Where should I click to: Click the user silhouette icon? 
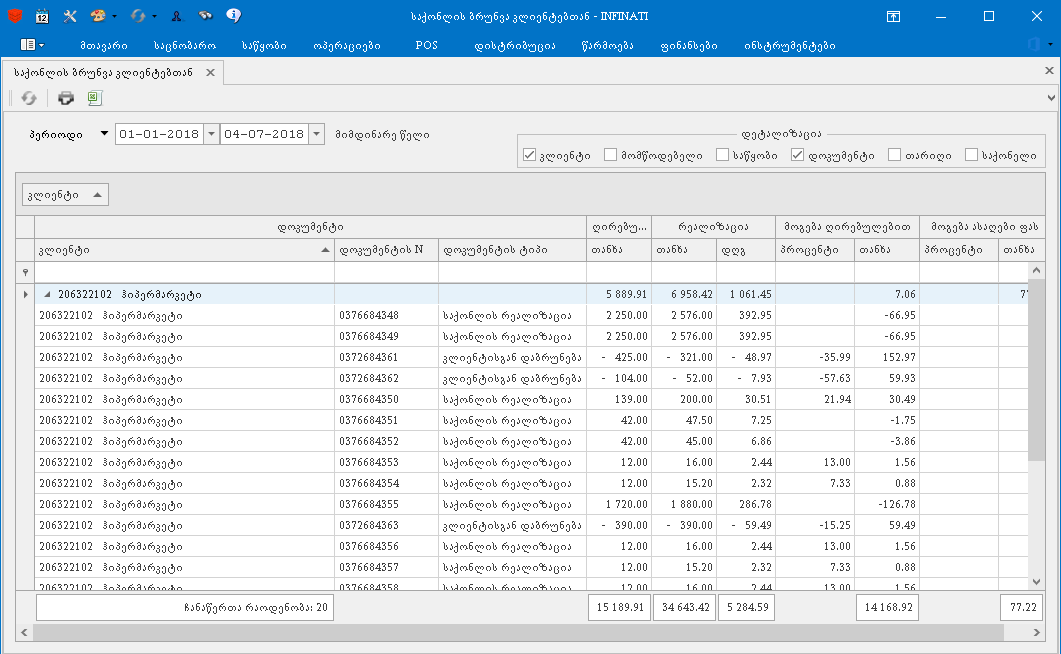(177, 16)
